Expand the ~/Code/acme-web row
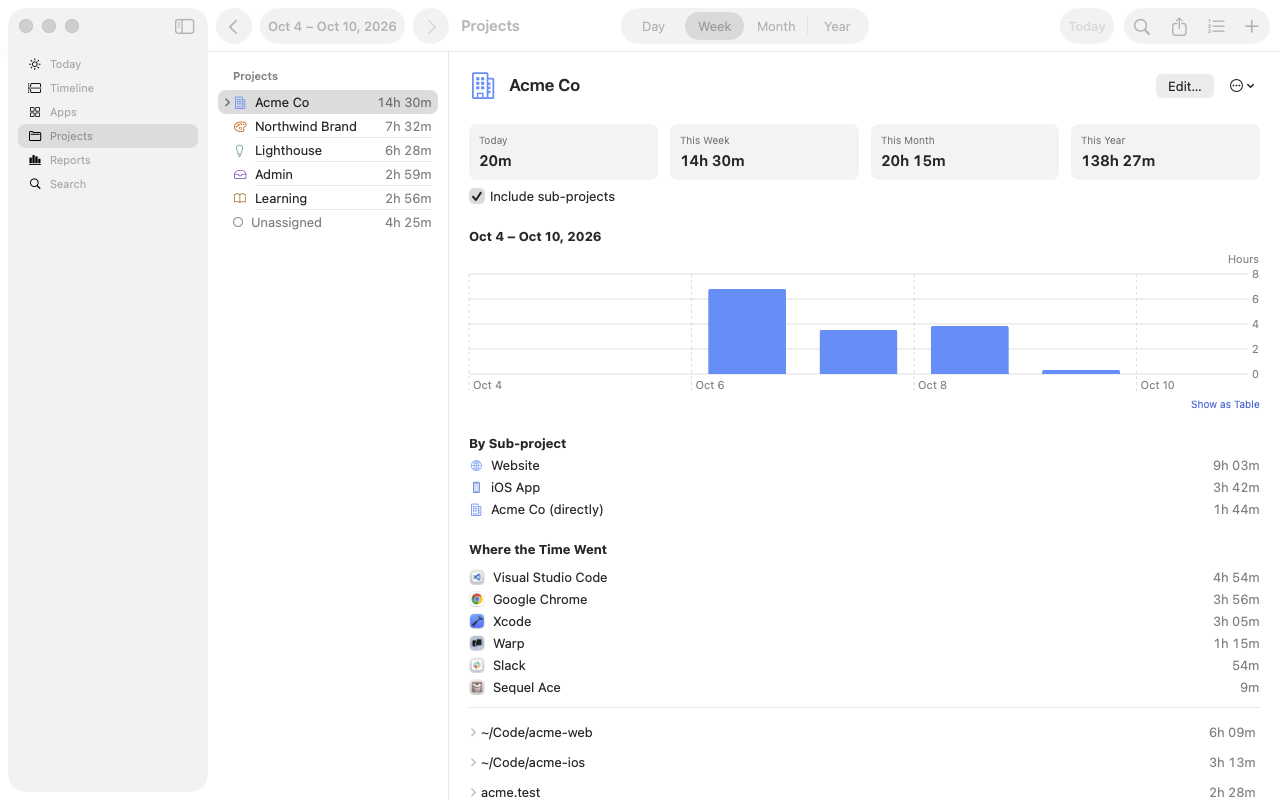Screen dimensions: 1280x800 click(473, 732)
